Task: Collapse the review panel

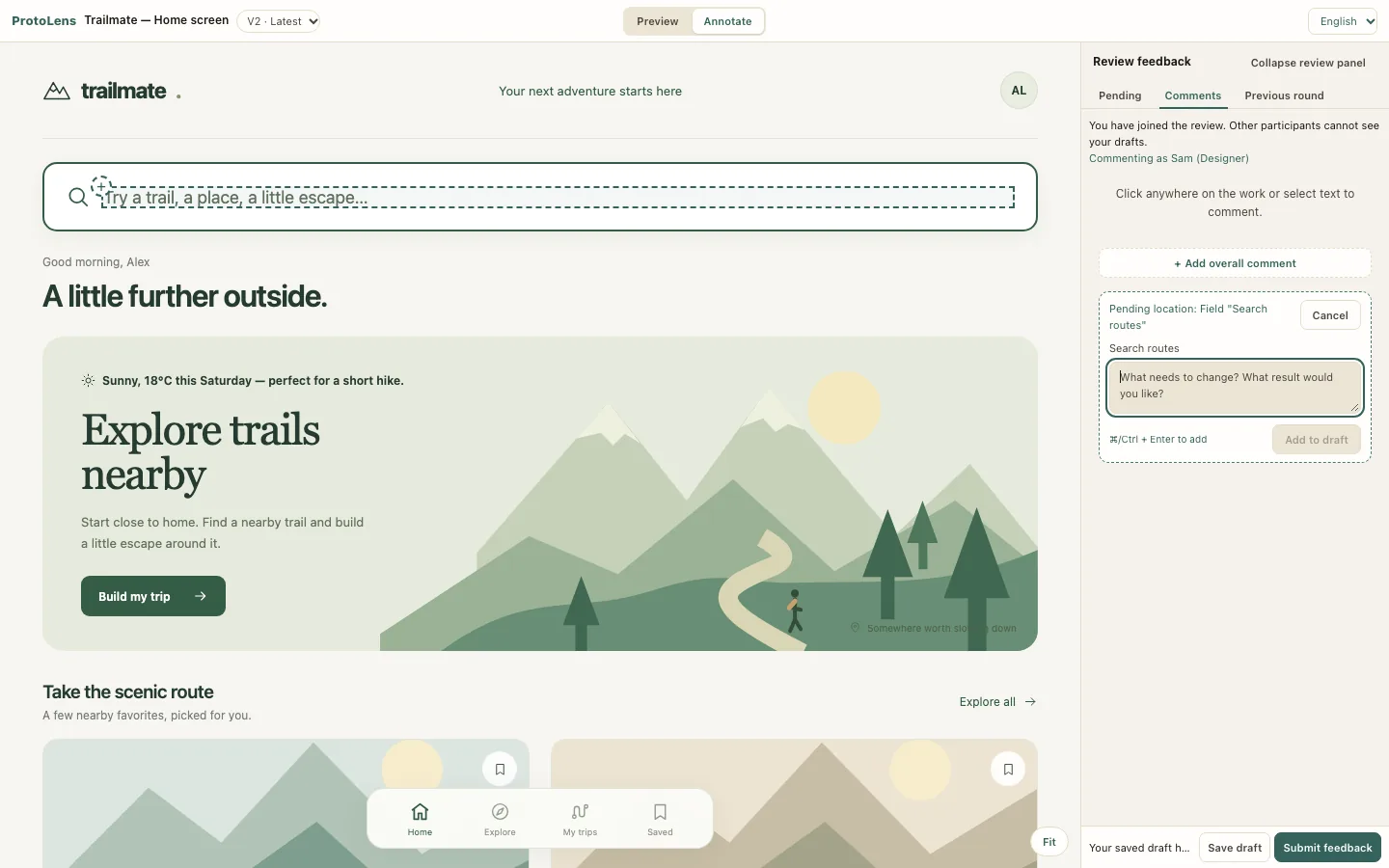Action: pyautogui.click(x=1308, y=63)
